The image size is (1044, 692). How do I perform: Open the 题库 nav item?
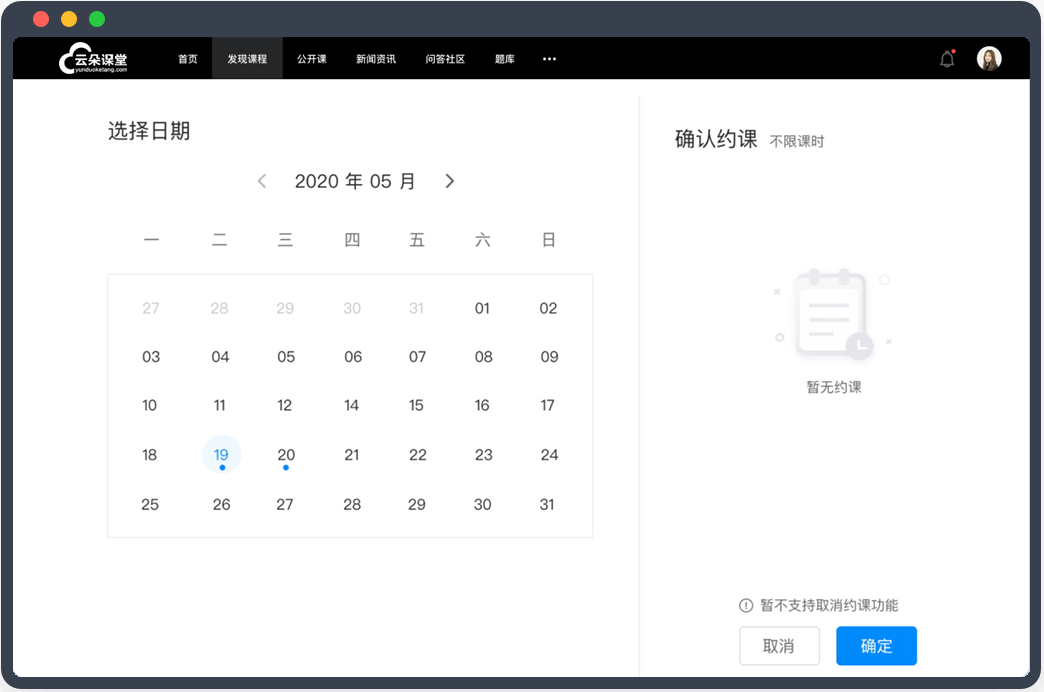pyautogui.click(x=505, y=59)
